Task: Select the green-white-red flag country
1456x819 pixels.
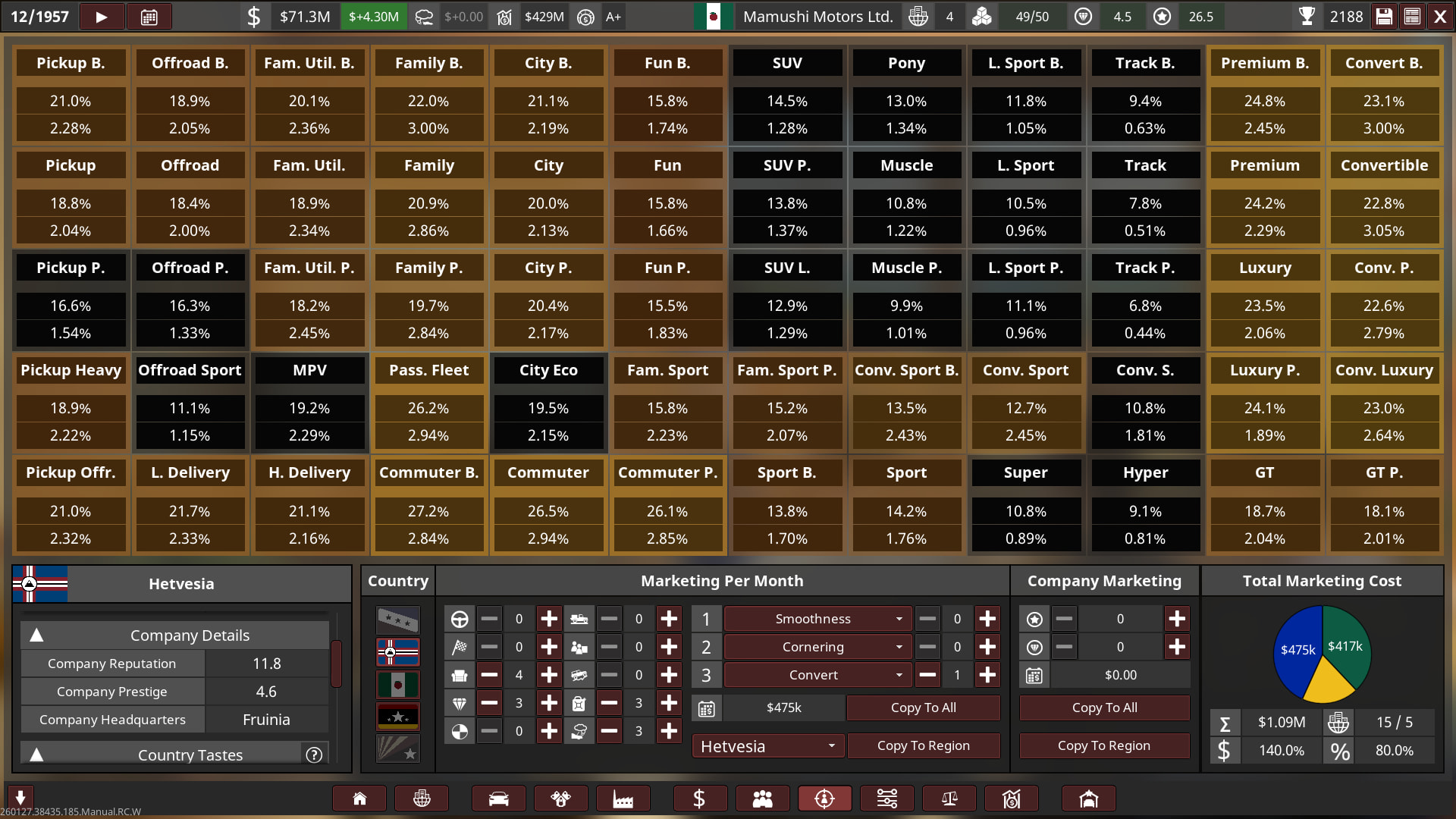Action: 398,684
